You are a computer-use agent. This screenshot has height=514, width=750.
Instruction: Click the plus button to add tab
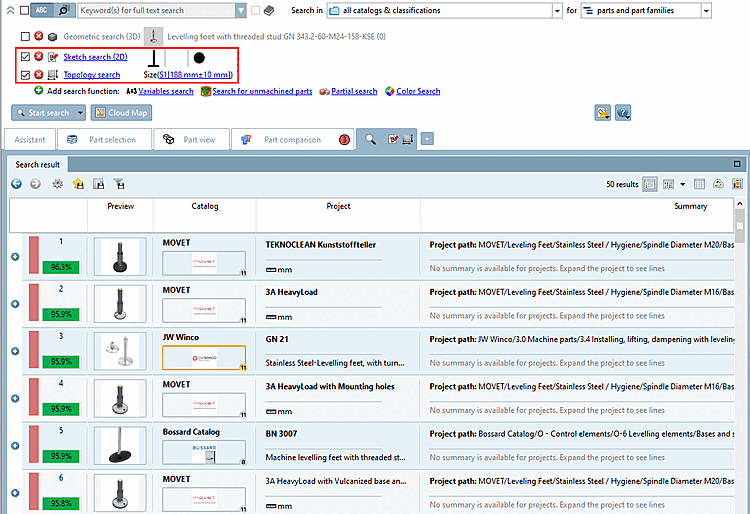pos(427,139)
